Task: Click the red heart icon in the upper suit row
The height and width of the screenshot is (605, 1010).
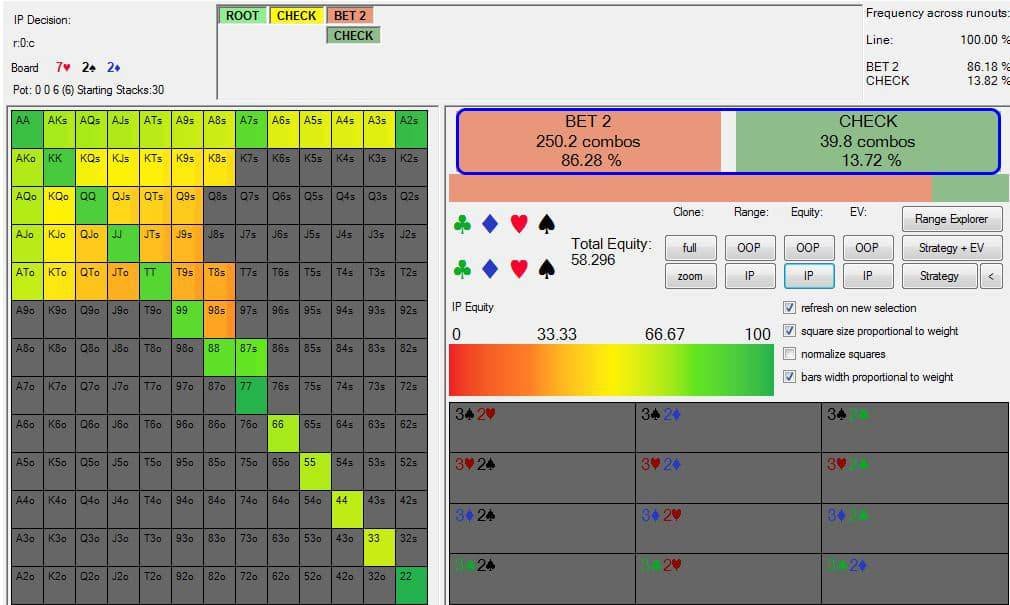Action: pos(518,224)
